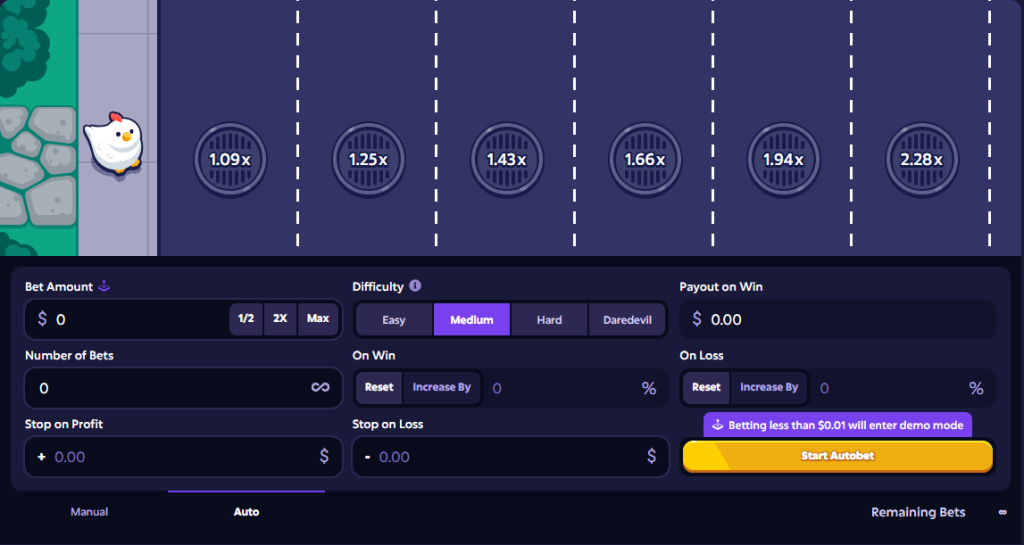Select Daredevil difficulty option

click(627, 320)
